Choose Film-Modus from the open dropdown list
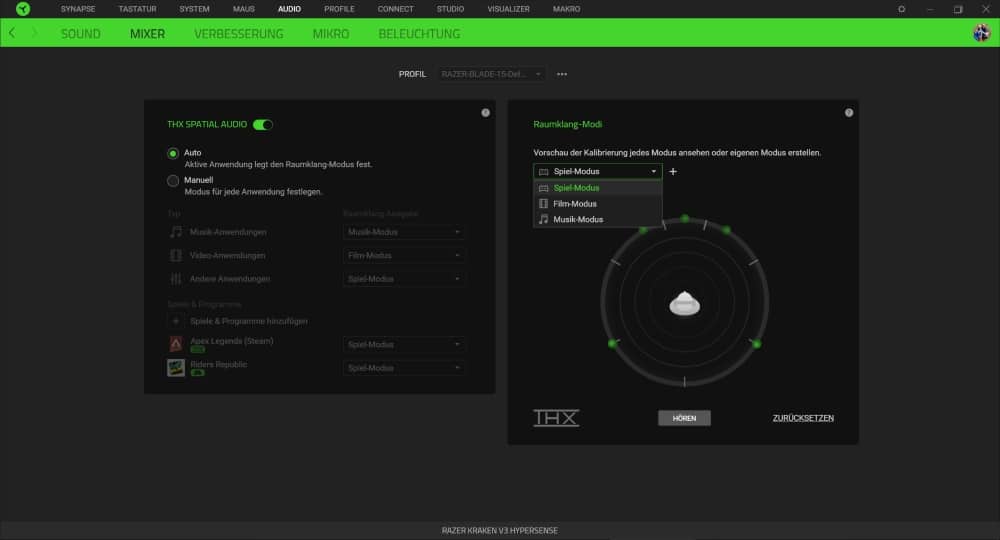This screenshot has height=540, width=1000. [x=574, y=204]
